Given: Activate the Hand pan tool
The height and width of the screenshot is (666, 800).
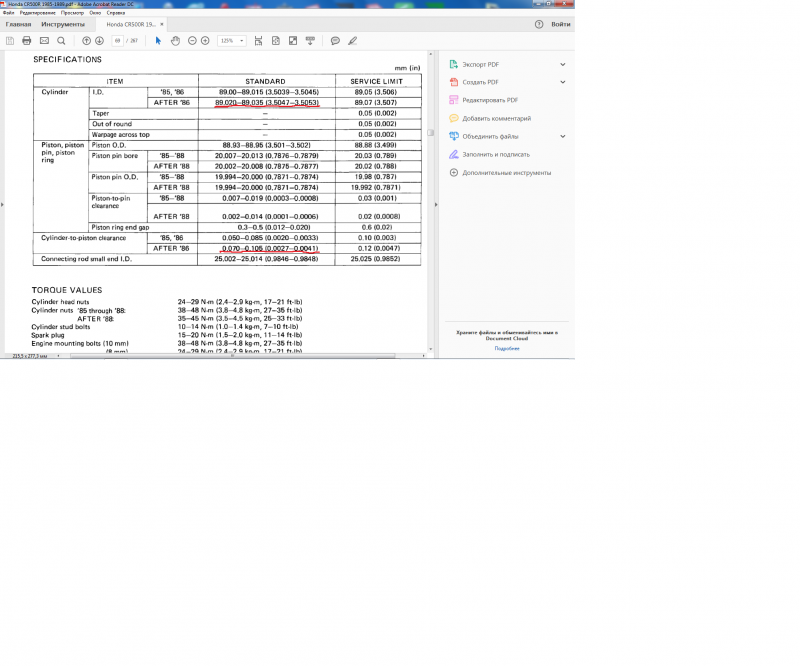Looking at the screenshot, I should point(176,41).
